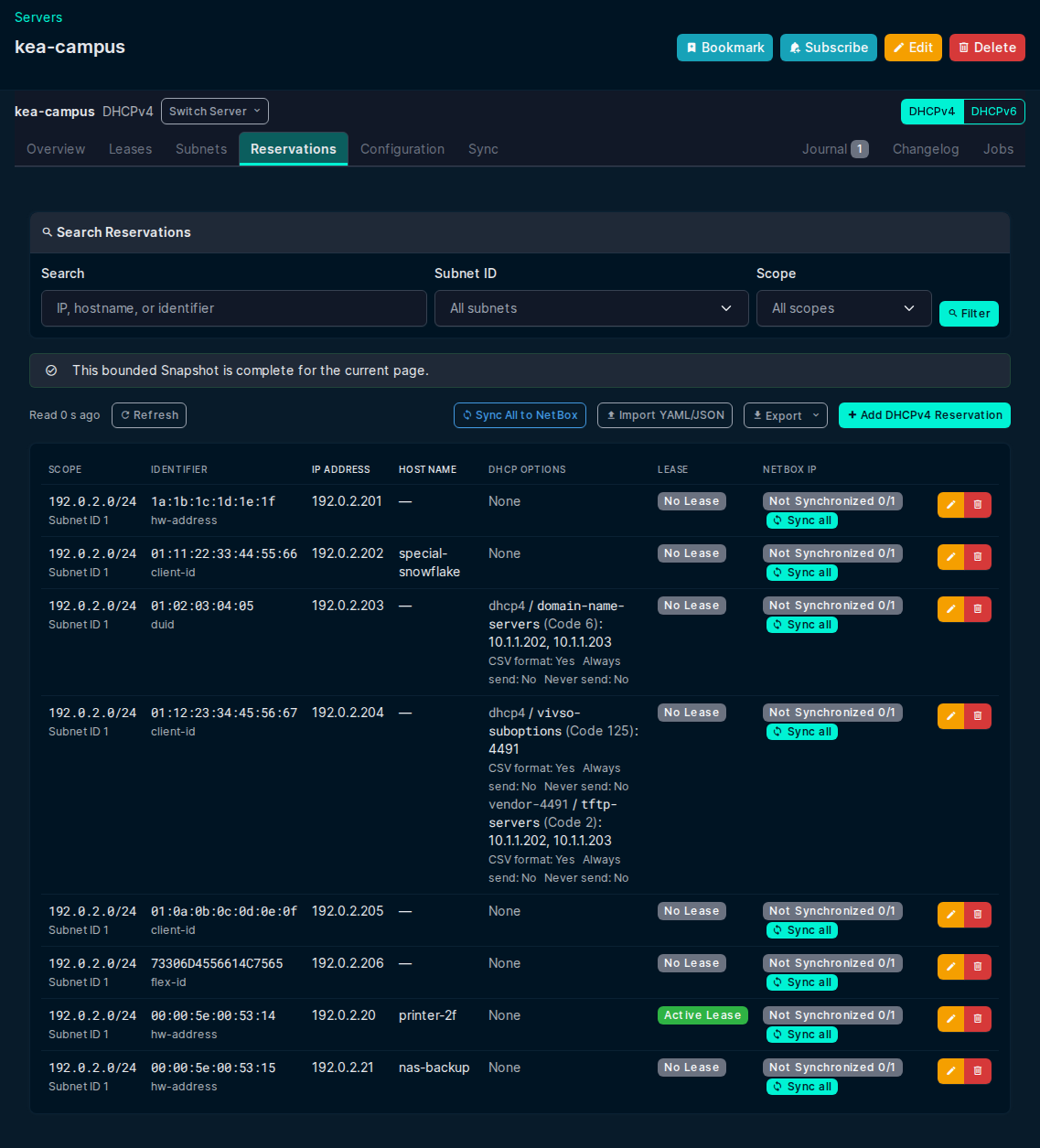Open the Changelog tab

(926, 149)
